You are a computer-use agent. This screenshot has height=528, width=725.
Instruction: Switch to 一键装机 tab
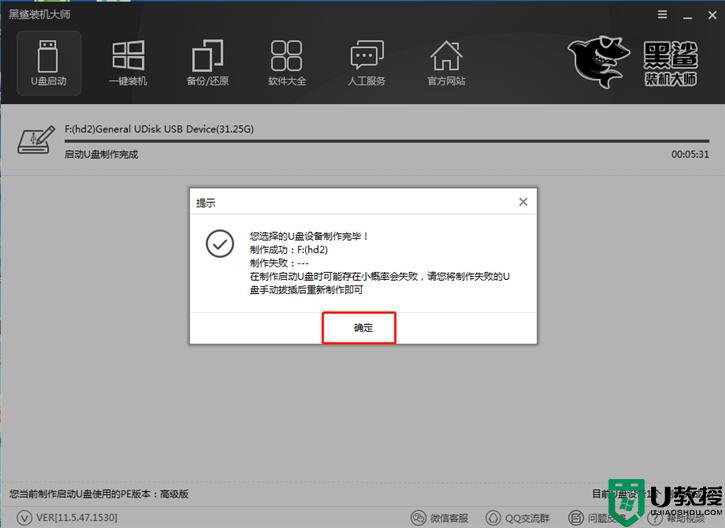tap(128, 63)
